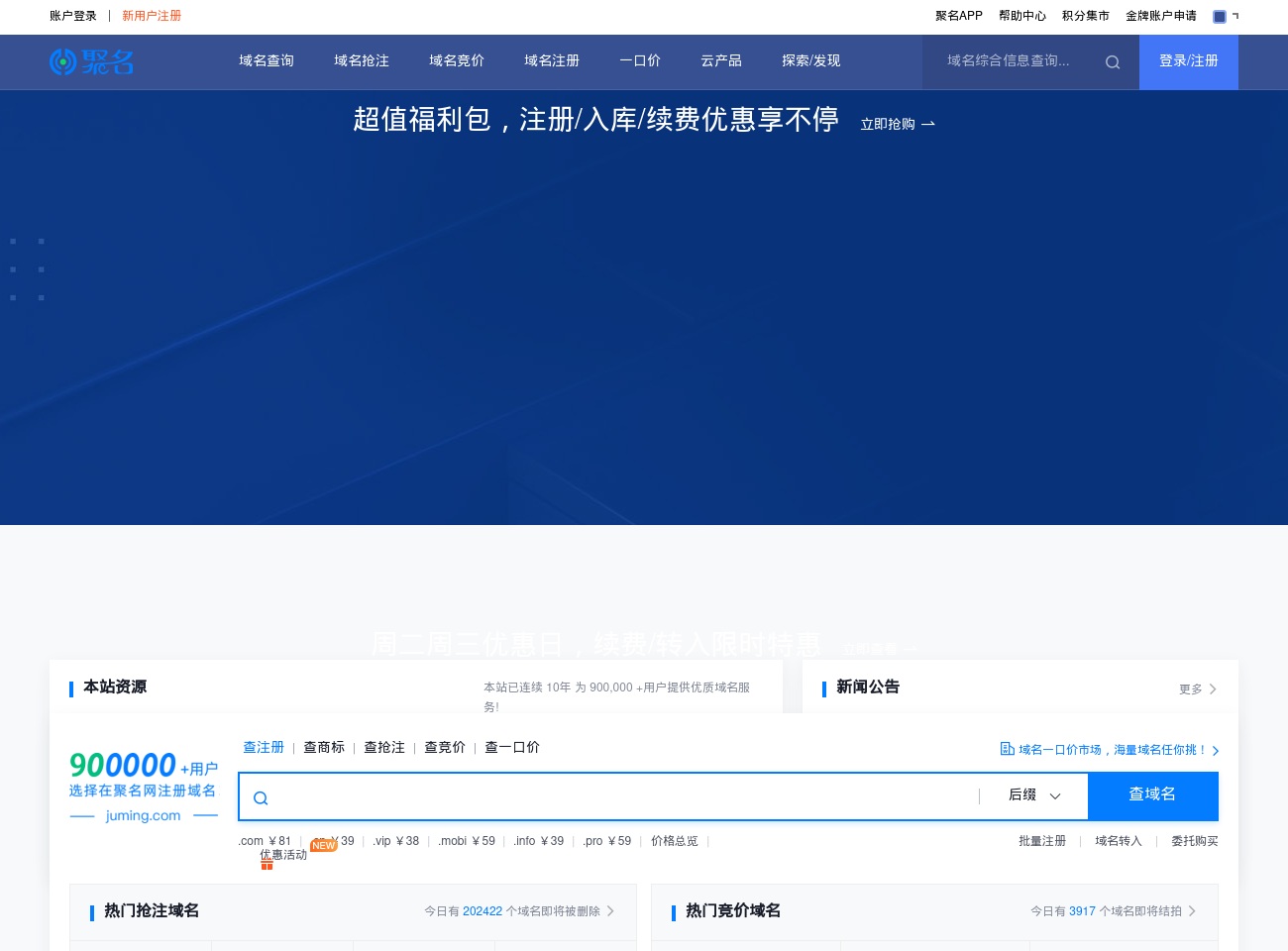The image size is (1288, 951).
Task: Expand 今日有 202422 个域名即将被删除
Action: 519,911
